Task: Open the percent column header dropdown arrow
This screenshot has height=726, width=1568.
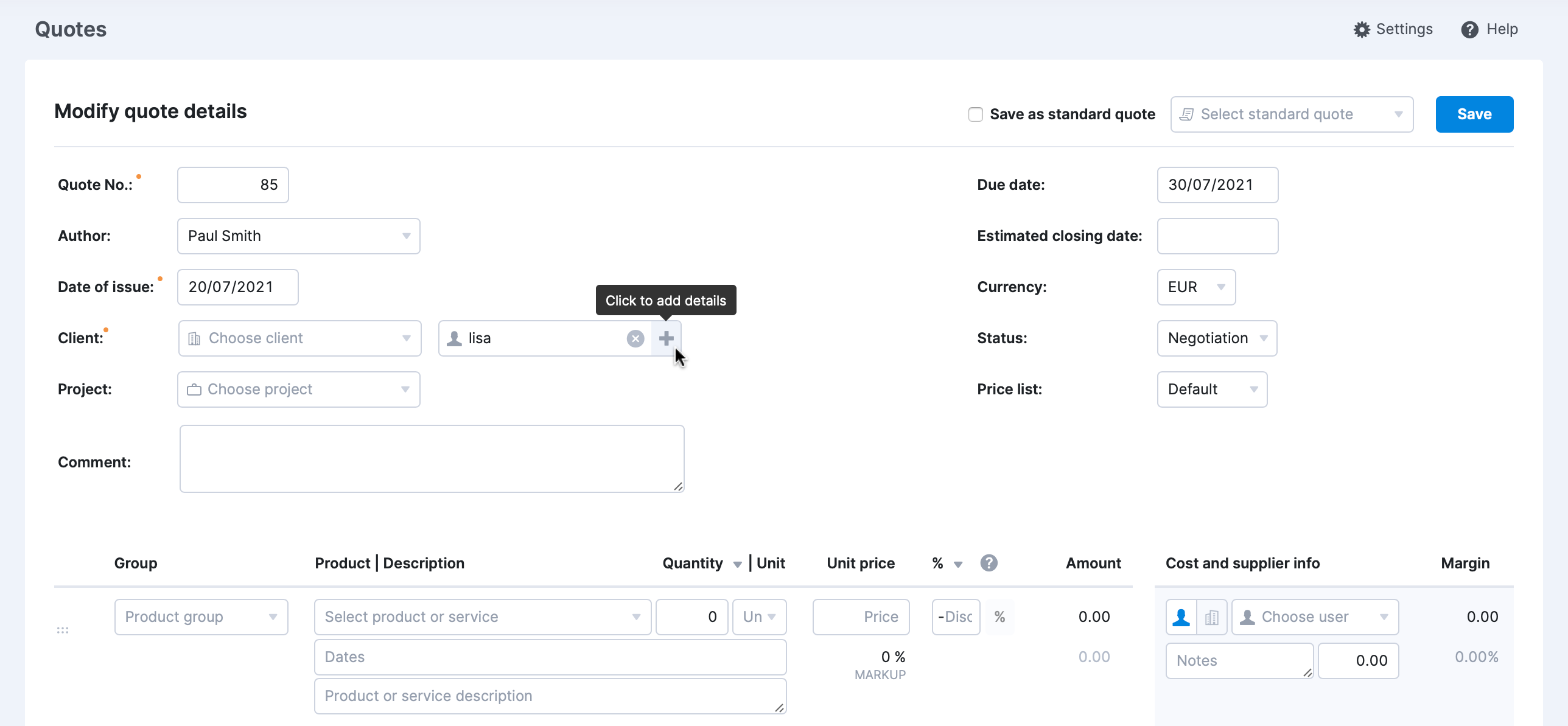Action: click(x=957, y=564)
